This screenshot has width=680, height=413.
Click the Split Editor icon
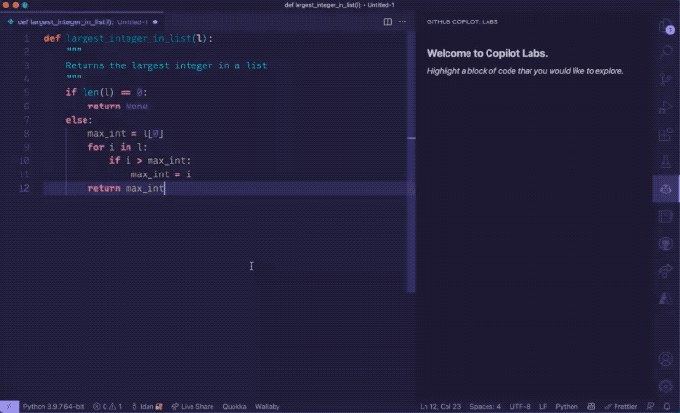point(388,20)
